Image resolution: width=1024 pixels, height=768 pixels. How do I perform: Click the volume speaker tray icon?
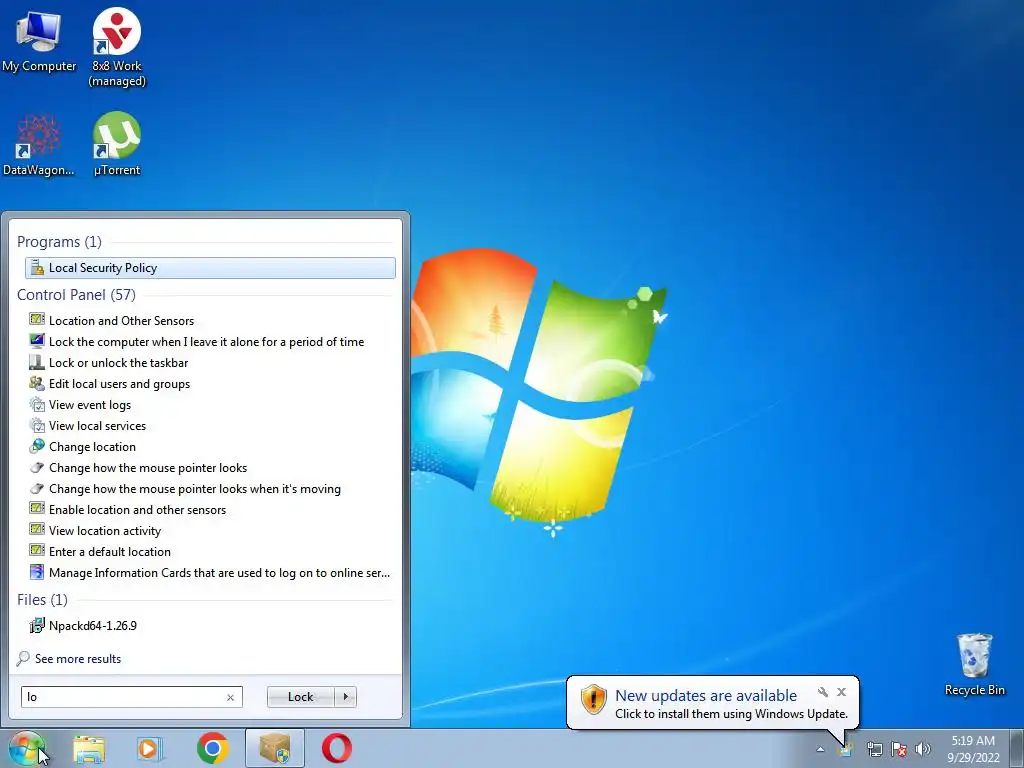tap(923, 749)
